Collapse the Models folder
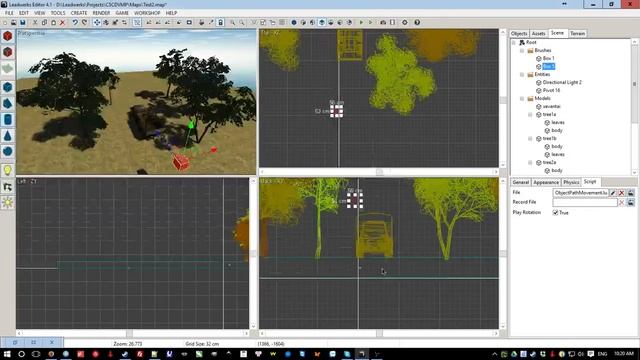The width and height of the screenshot is (640, 360). (x=522, y=98)
